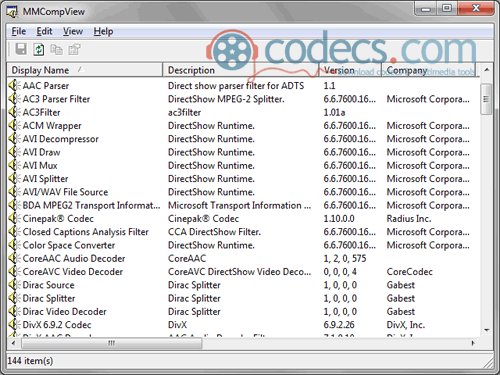Select the Closed Captions Analysis Filter name
Screen dimensions: 500x375
tap(86, 232)
